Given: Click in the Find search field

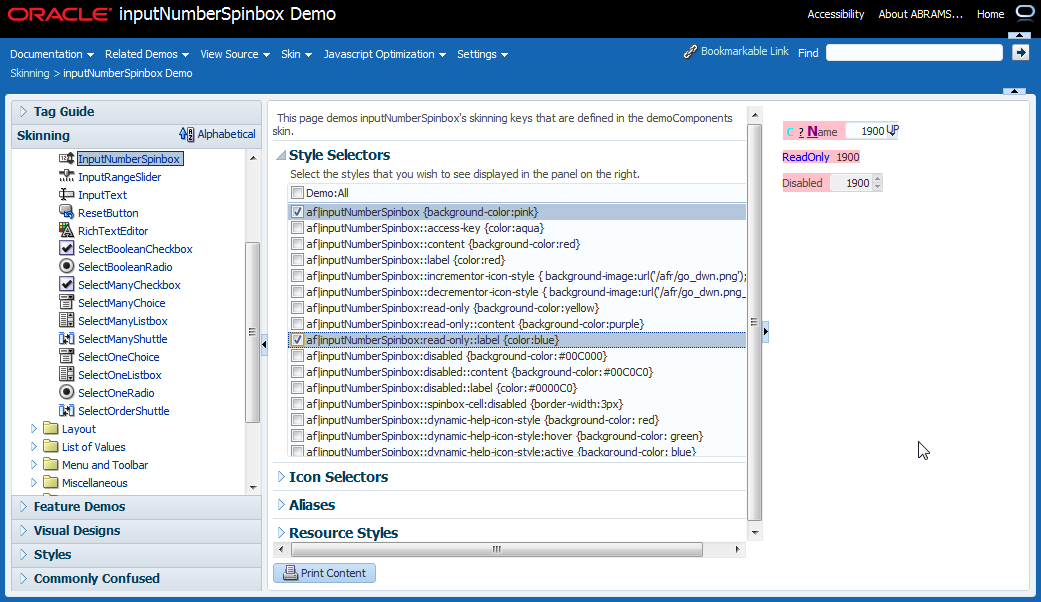Looking at the screenshot, I should tap(914, 52).
